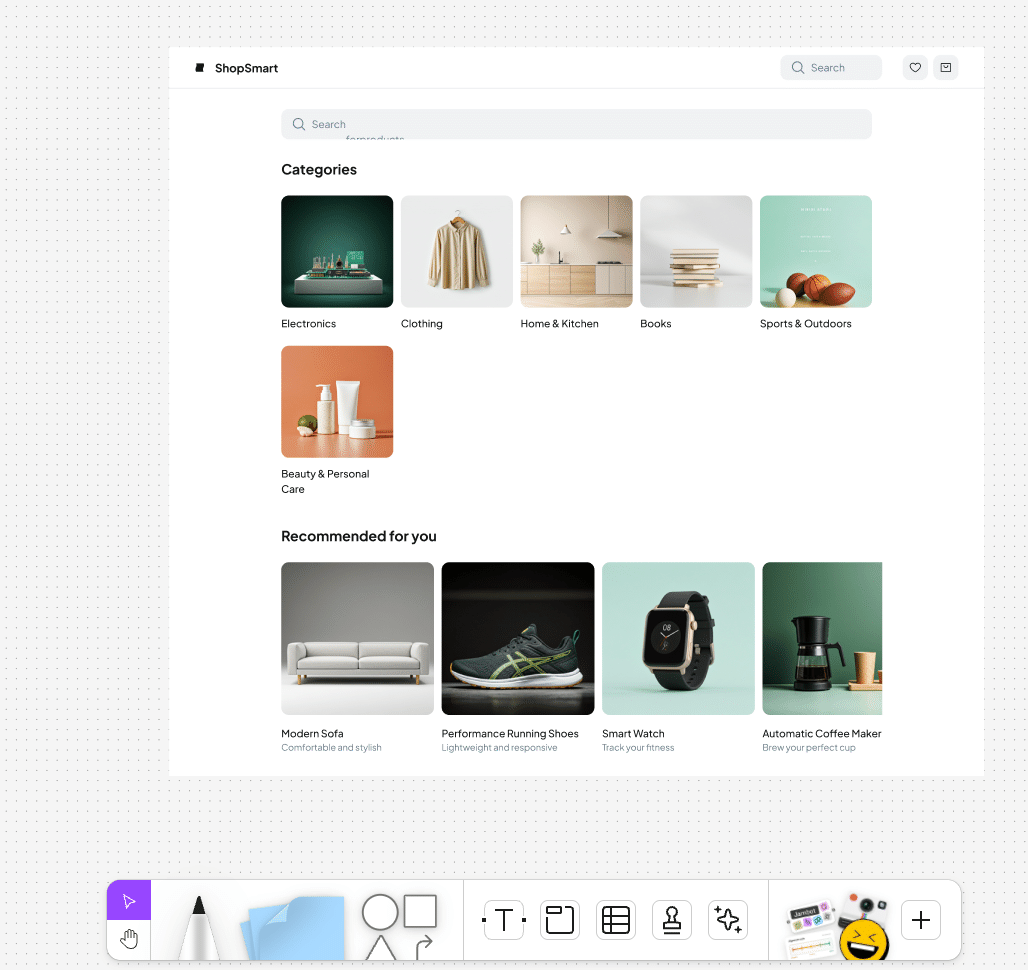This screenshot has width=1028, height=970.
Task: Open the Performance Running Shoes image
Action: [x=518, y=638]
